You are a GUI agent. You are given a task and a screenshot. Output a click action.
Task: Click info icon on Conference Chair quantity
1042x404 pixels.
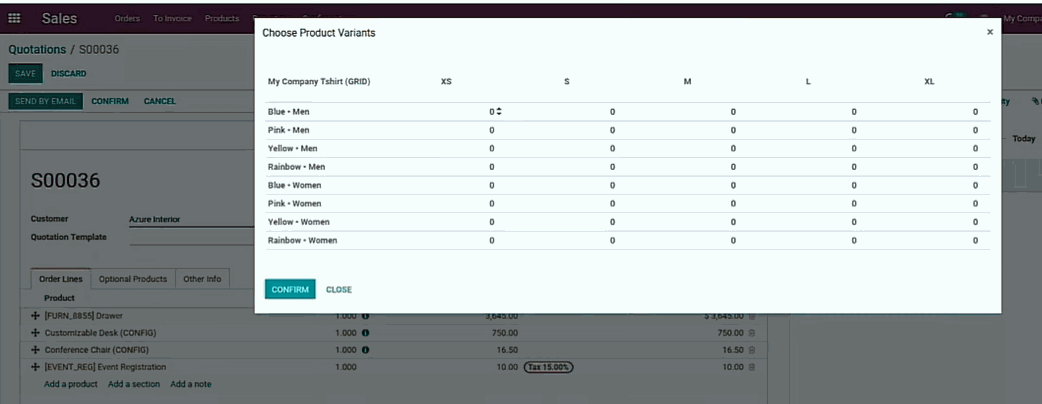point(365,350)
